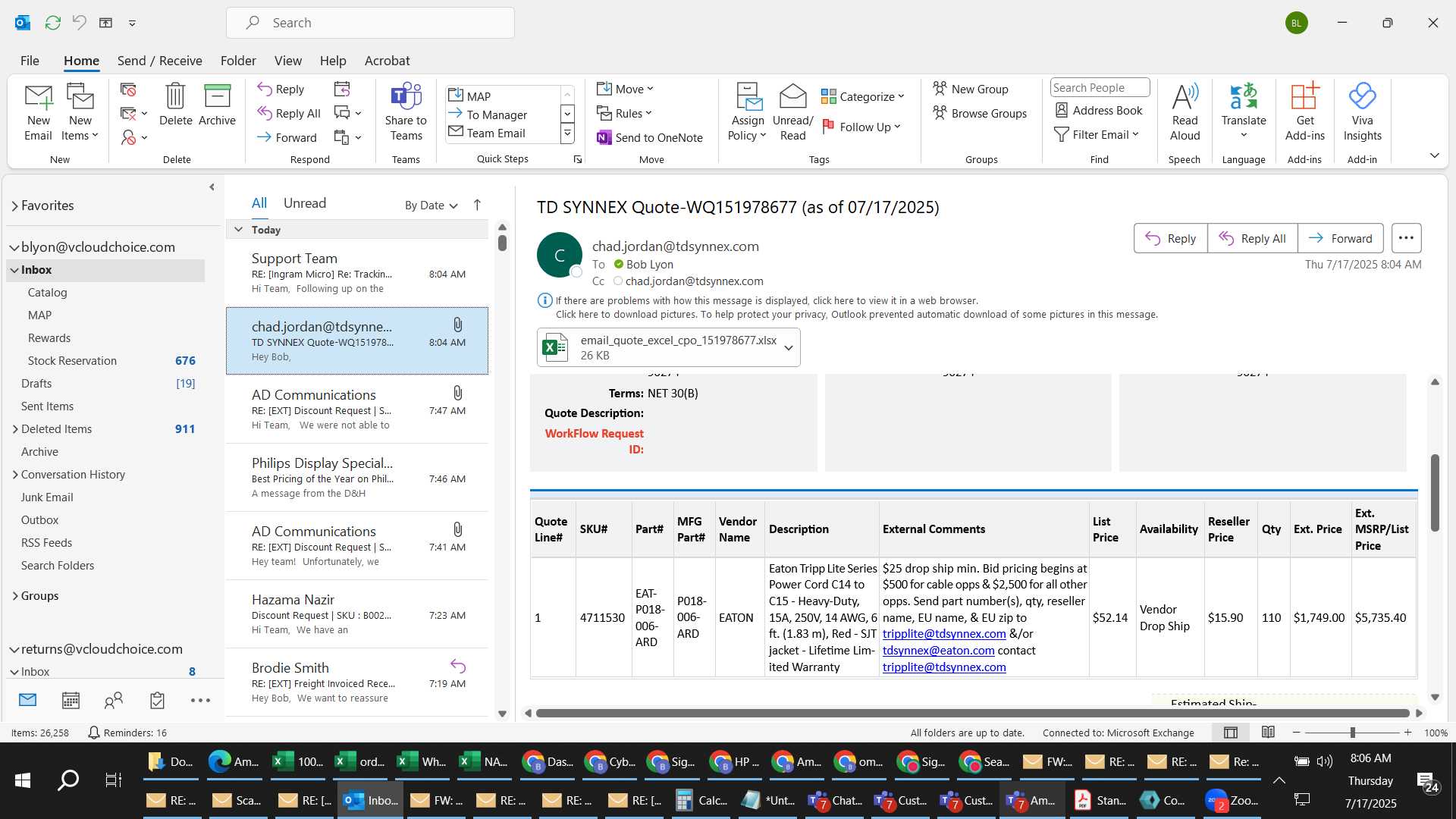Click horizontal scrollbar of the message body
This screenshot has height=819, width=1456.
[972, 713]
